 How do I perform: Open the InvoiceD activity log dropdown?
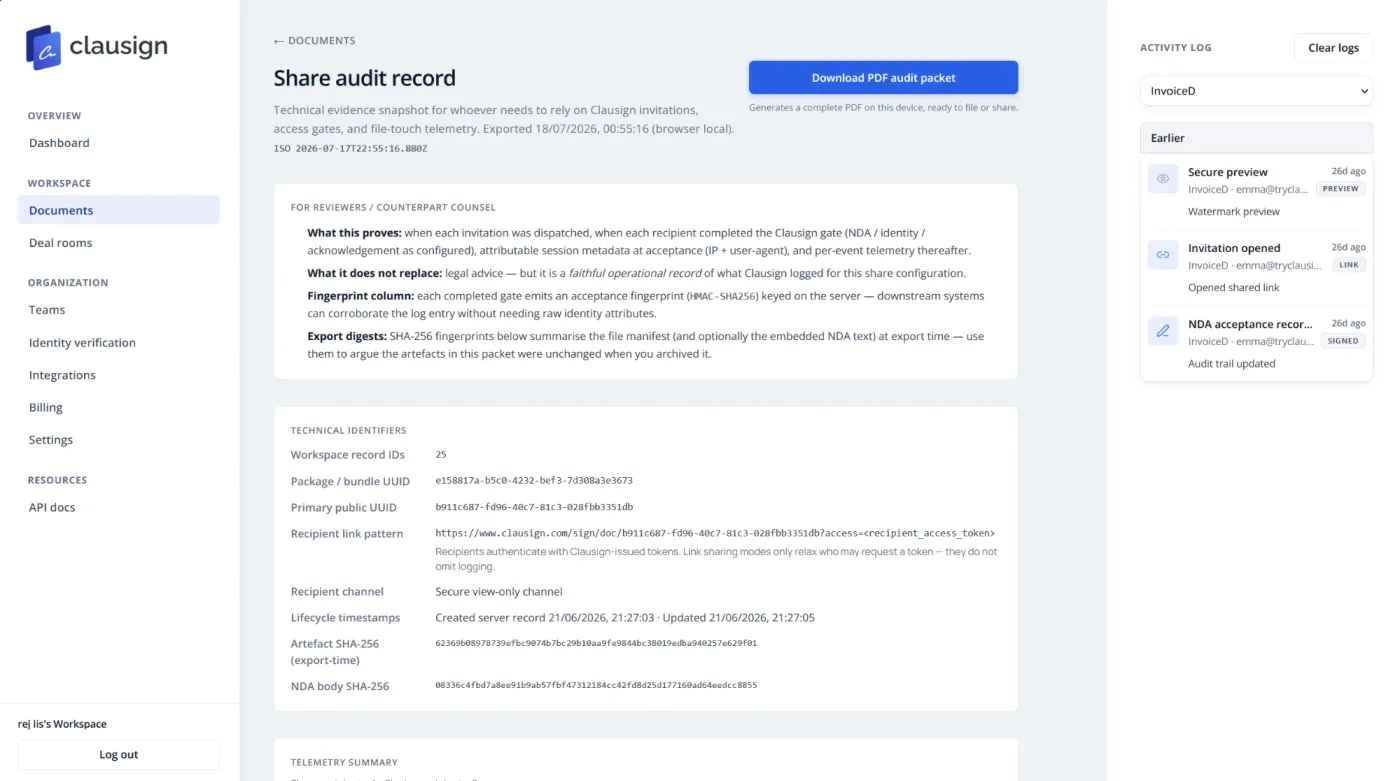pyautogui.click(x=1256, y=91)
